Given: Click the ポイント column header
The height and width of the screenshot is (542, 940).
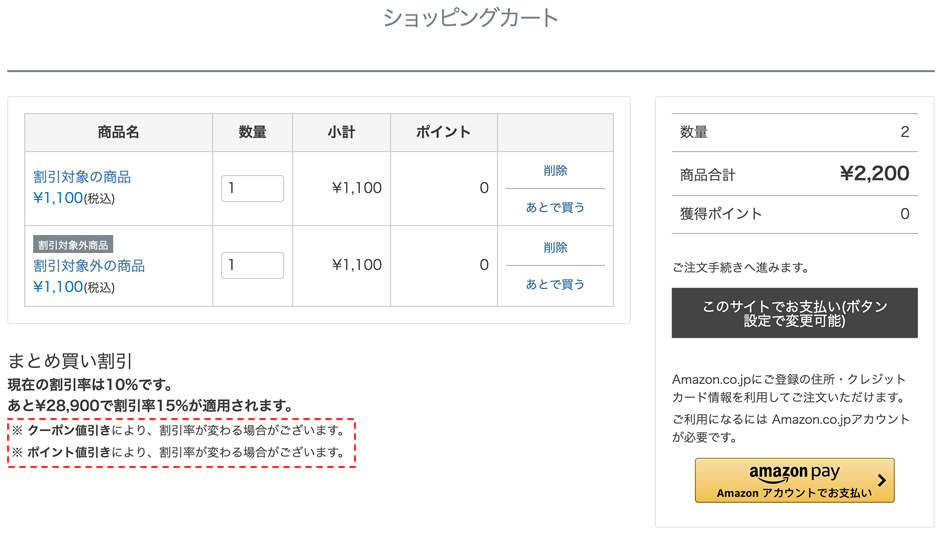Looking at the screenshot, I should [x=444, y=132].
